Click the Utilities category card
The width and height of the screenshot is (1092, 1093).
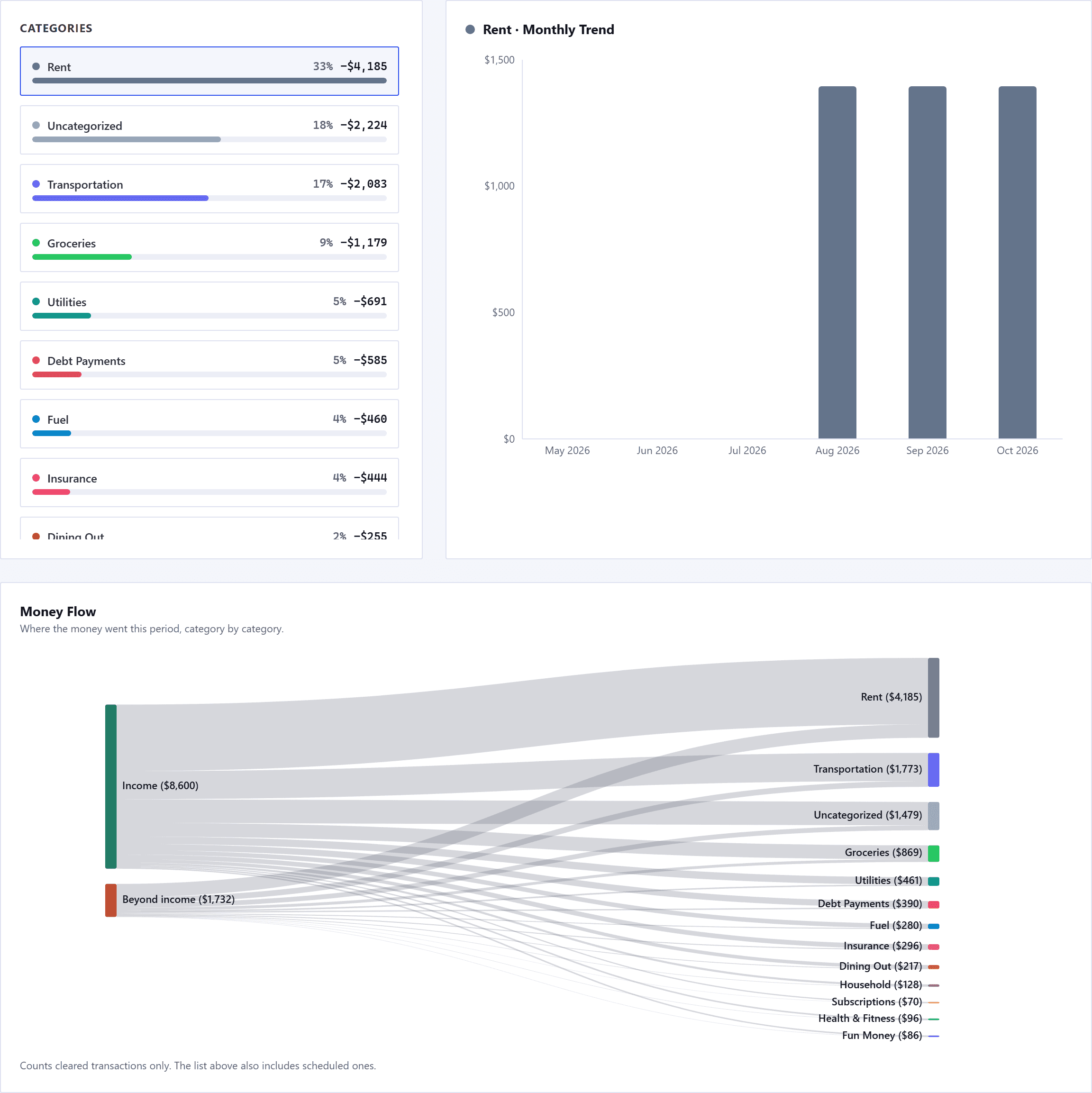pyautogui.click(x=209, y=307)
